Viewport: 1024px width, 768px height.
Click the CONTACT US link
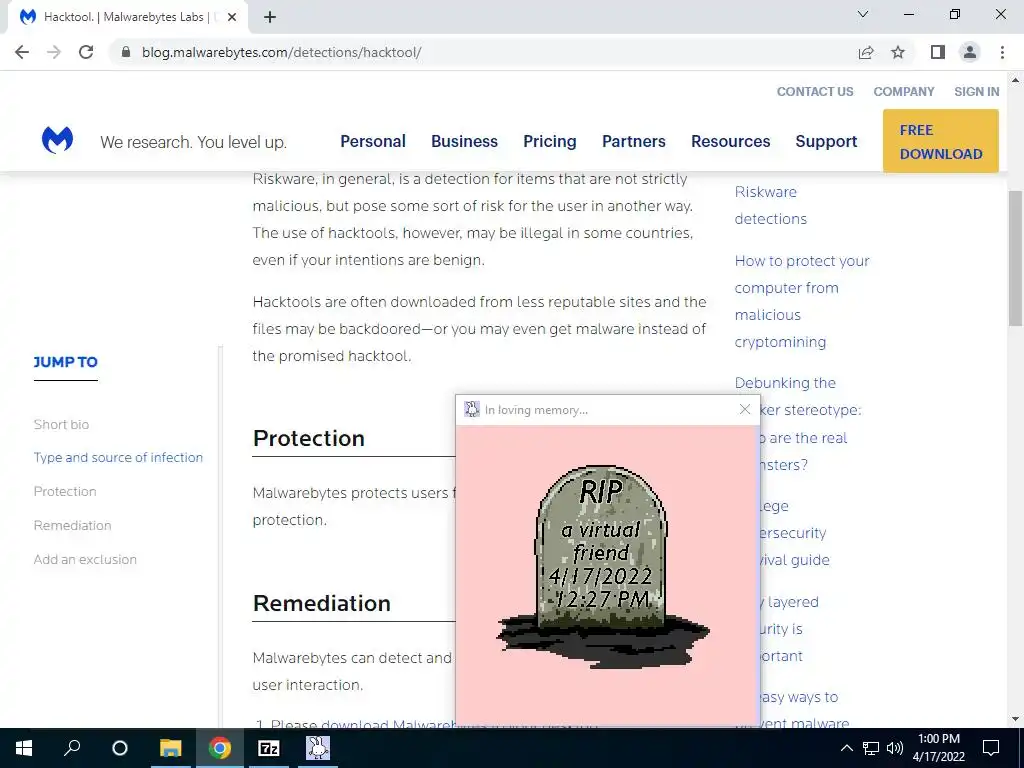[815, 91]
